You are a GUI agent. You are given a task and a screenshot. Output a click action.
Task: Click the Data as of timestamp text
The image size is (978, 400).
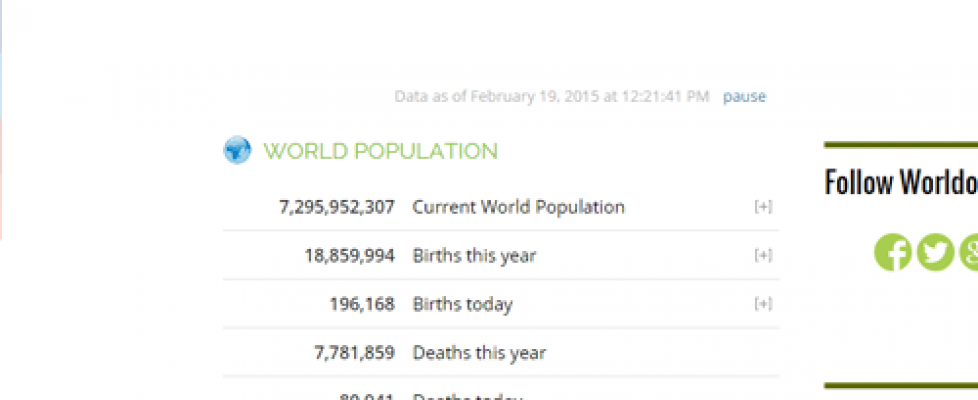click(x=551, y=97)
